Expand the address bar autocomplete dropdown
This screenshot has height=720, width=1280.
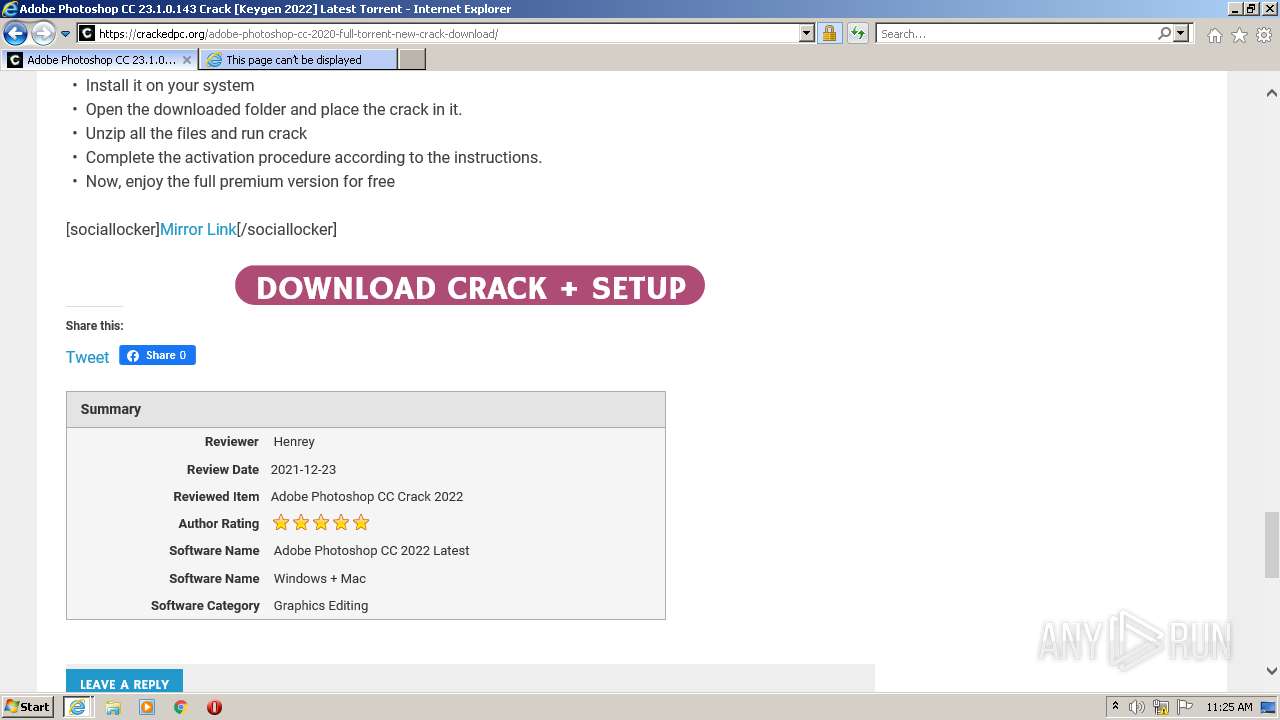point(807,34)
